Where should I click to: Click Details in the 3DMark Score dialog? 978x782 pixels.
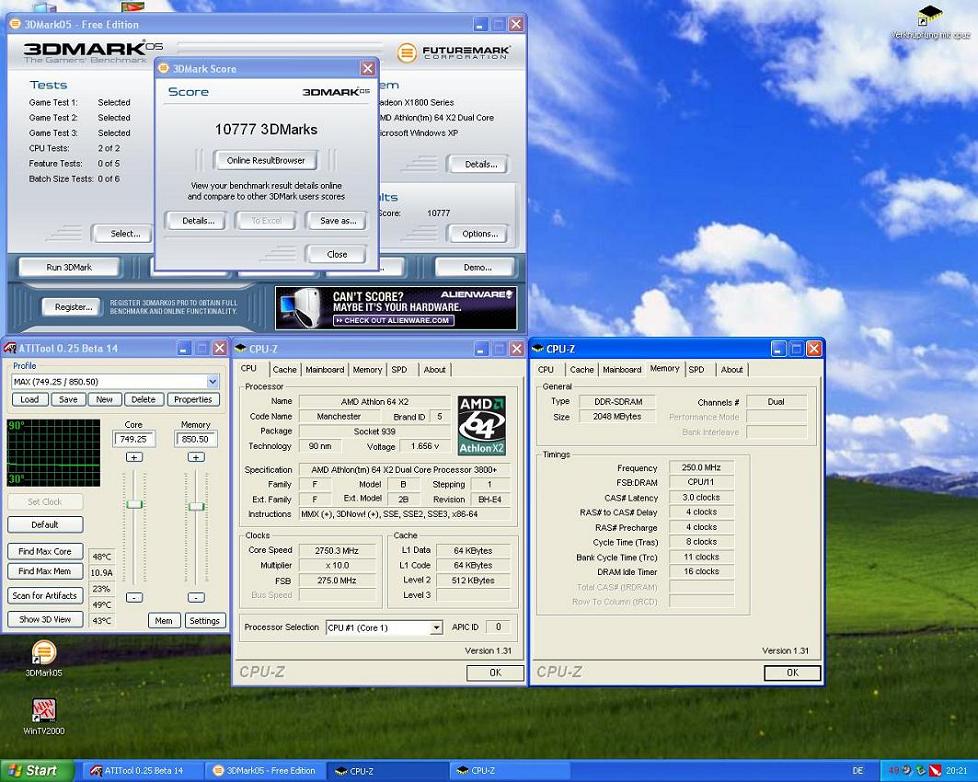(x=198, y=221)
